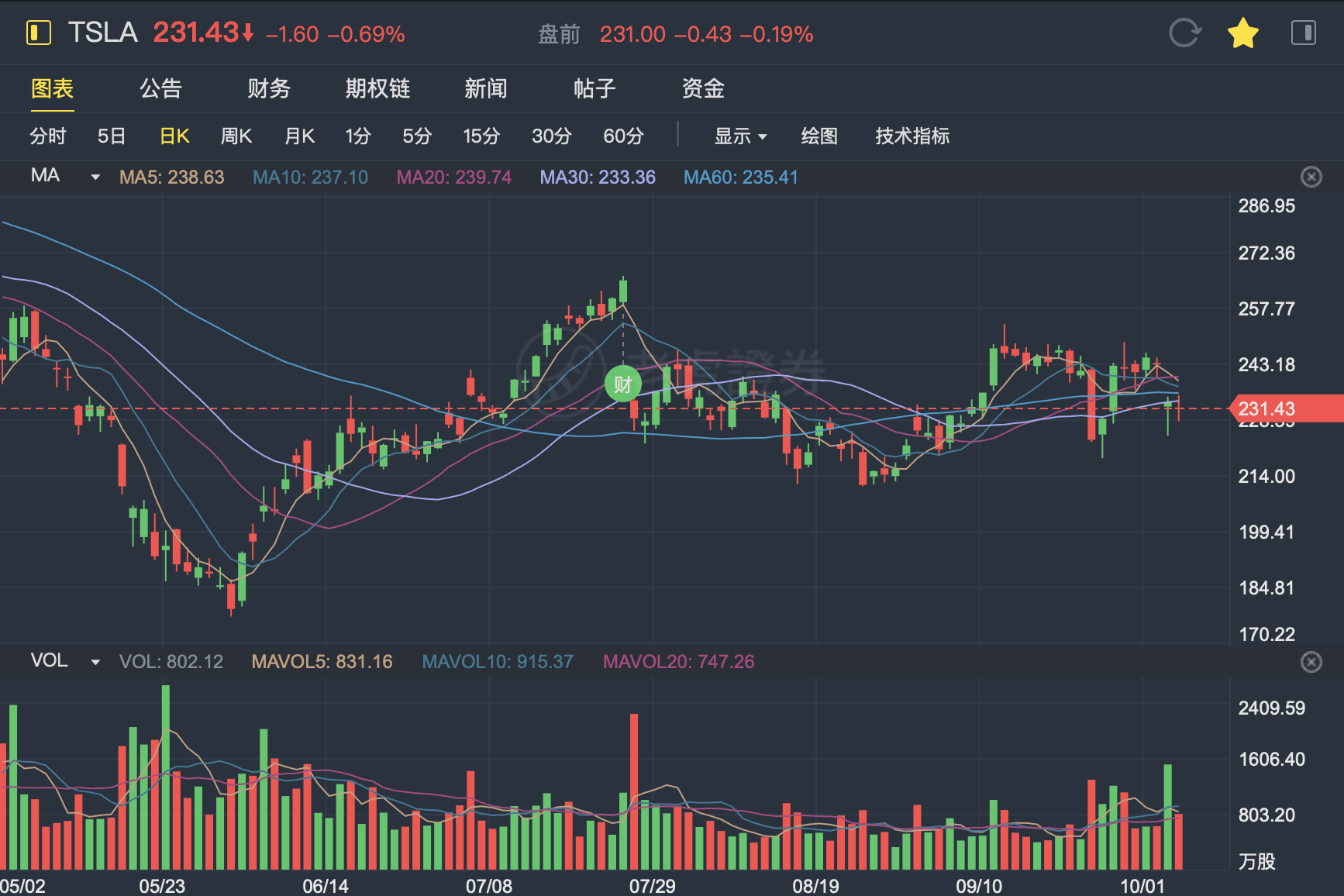
Task: Click the TSLA ticker name
Action: click(x=103, y=33)
